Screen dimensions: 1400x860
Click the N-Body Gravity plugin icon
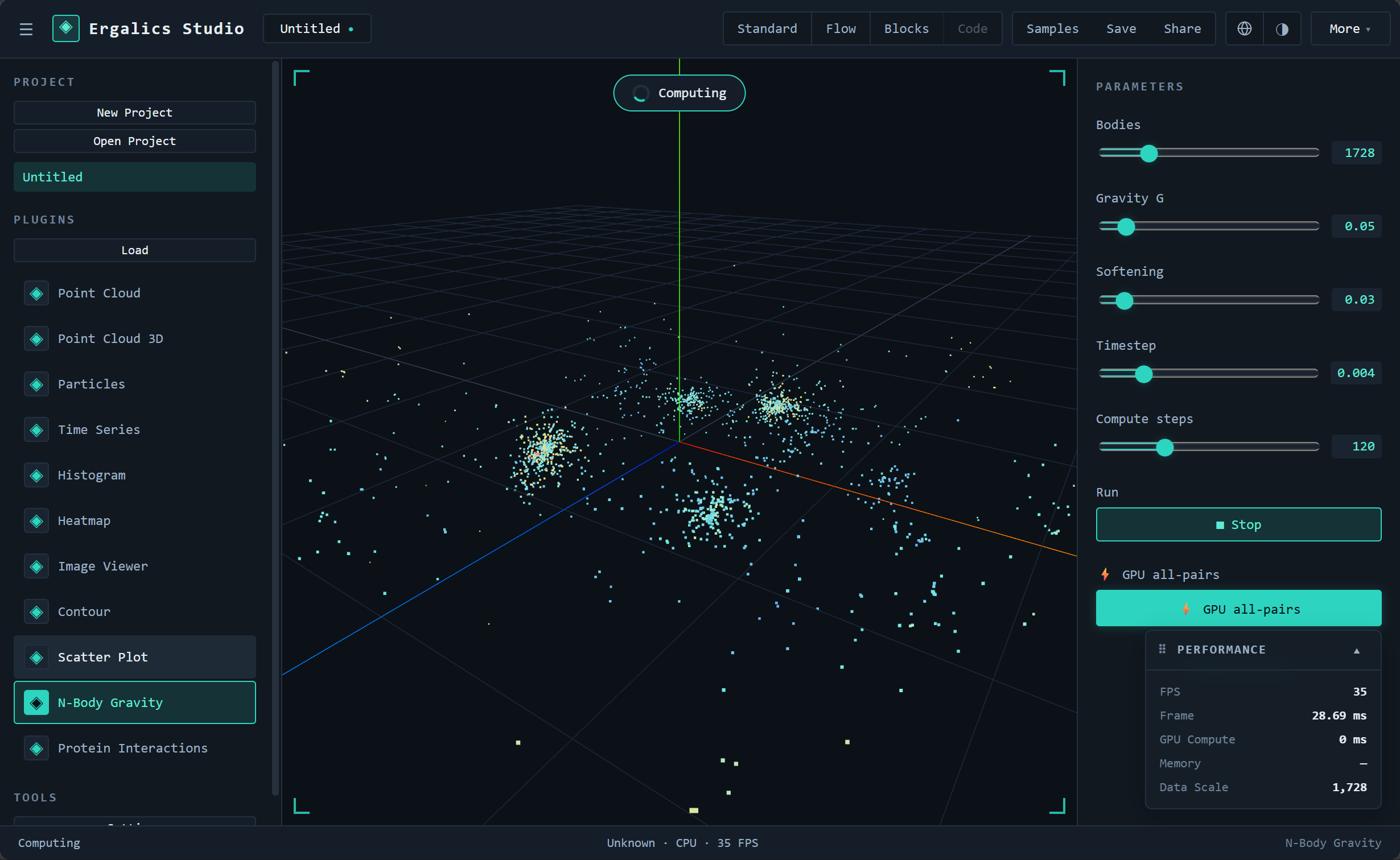click(x=36, y=702)
